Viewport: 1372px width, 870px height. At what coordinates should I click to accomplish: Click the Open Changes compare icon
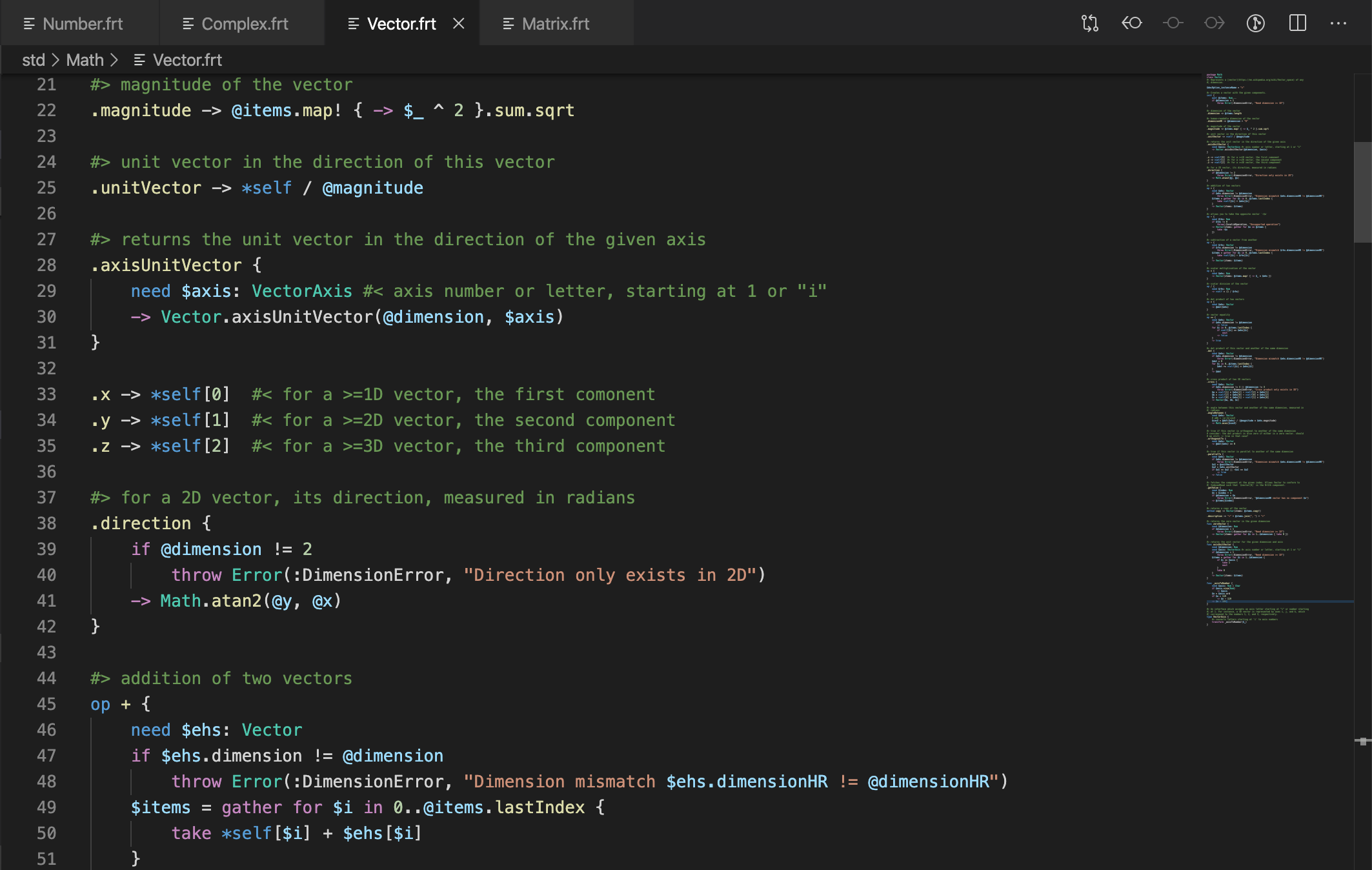[x=1089, y=24]
